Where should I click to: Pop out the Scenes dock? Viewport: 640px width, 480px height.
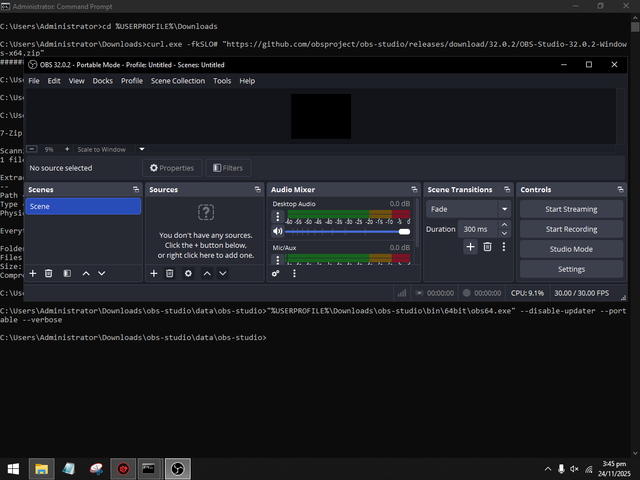click(x=136, y=189)
